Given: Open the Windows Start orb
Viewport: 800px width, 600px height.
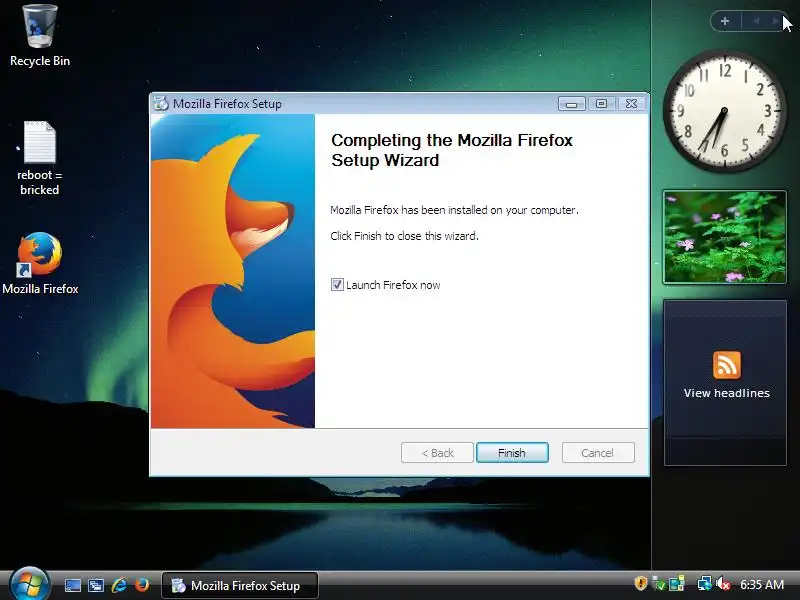Looking at the screenshot, I should coord(29,584).
